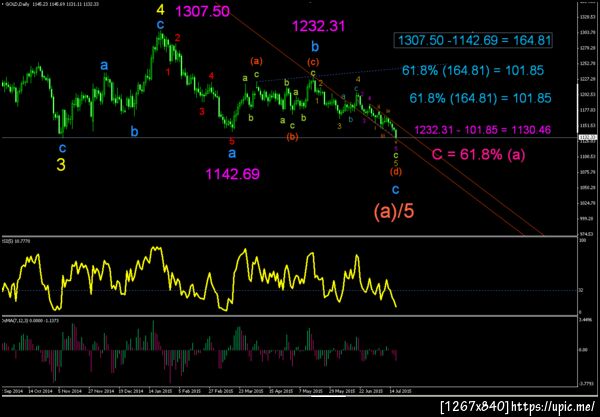
Task: Click the magenta 1307.50 price label
Action: pyautogui.click(x=202, y=11)
